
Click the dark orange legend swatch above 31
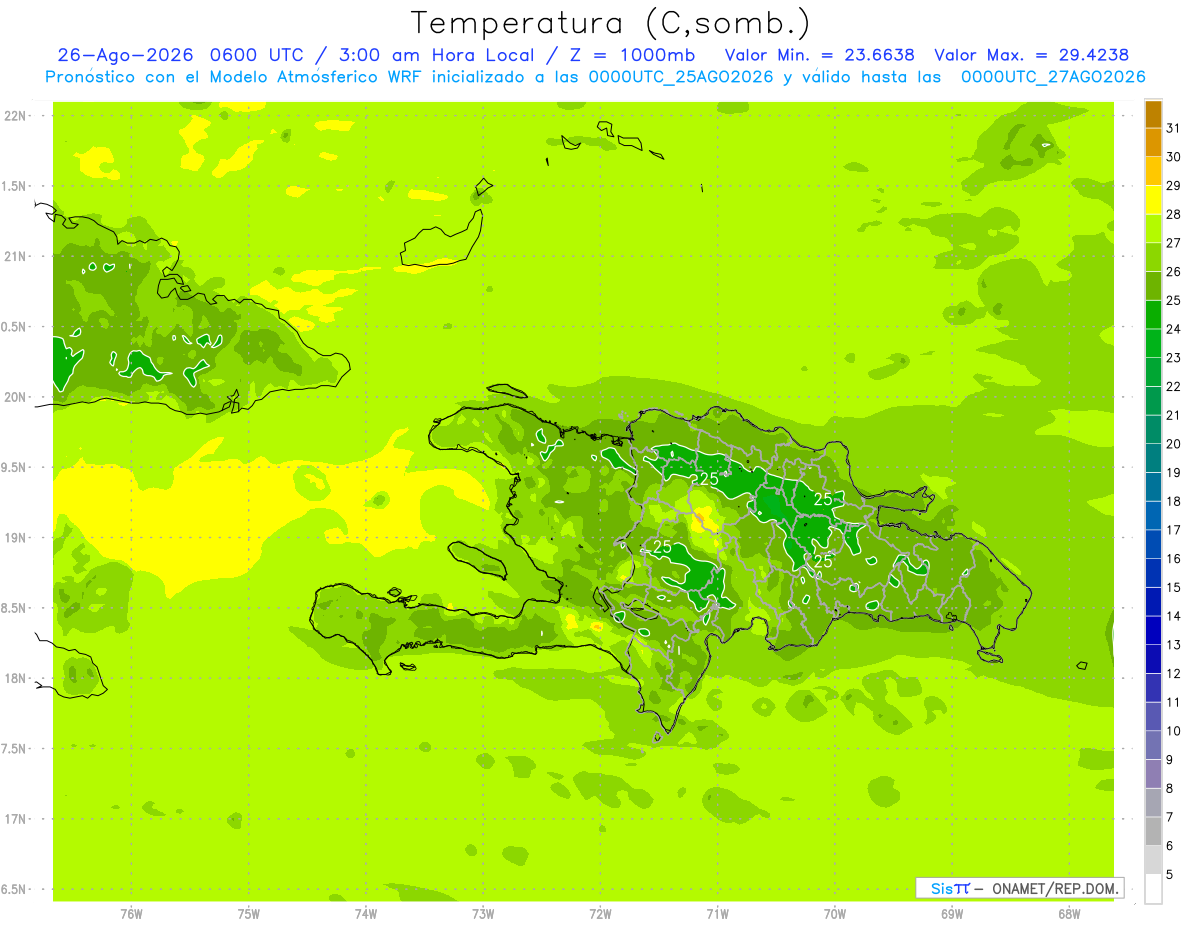pos(1153,114)
